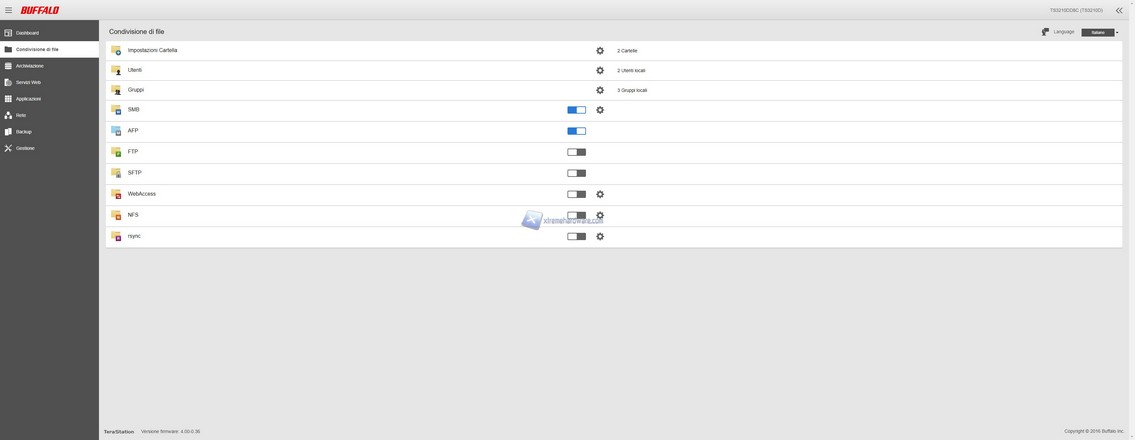Click the Impostazioni Cartella link

click(152, 50)
